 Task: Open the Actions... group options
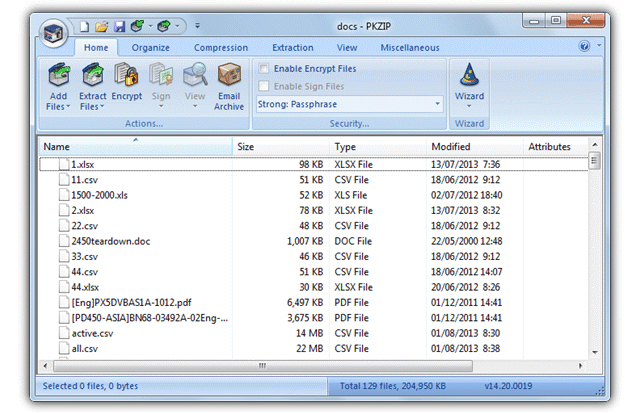pos(144,123)
